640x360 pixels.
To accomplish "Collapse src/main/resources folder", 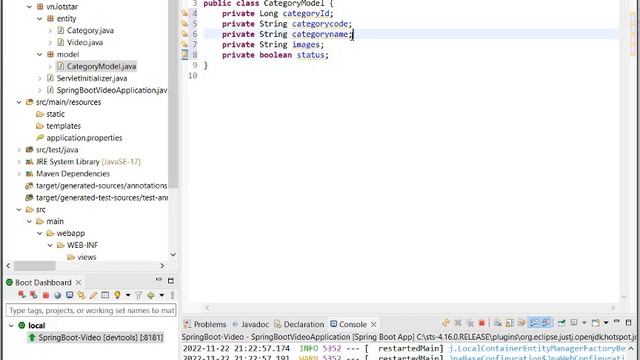I will 19,102.
